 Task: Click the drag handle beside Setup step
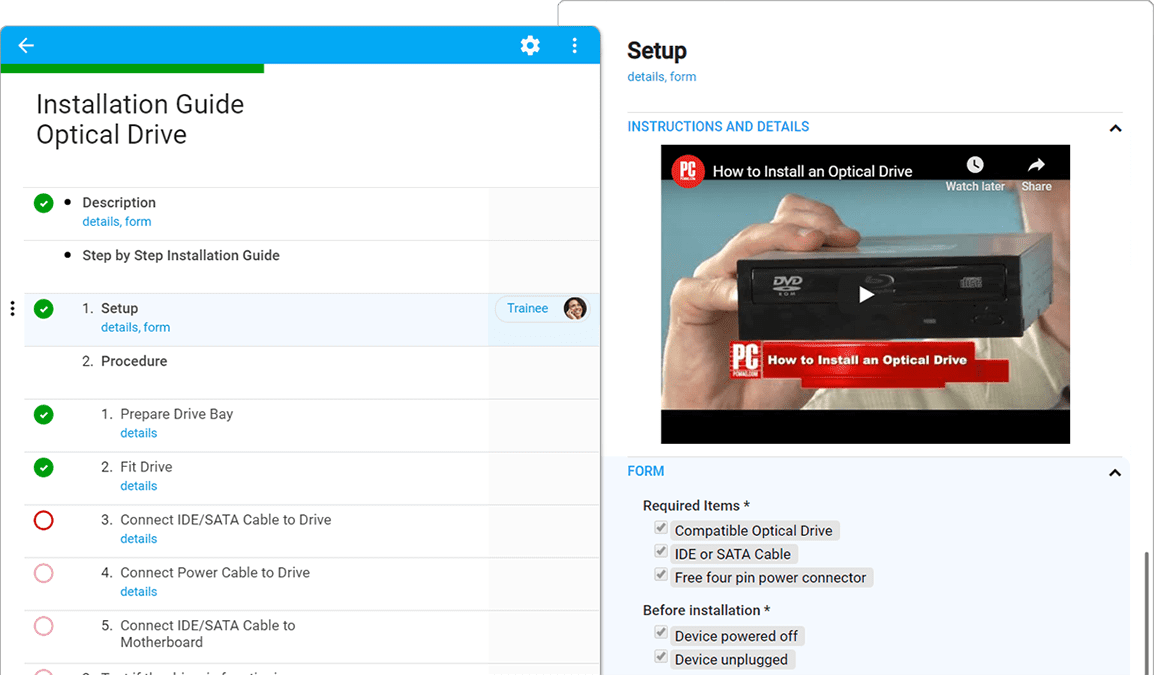point(12,309)
